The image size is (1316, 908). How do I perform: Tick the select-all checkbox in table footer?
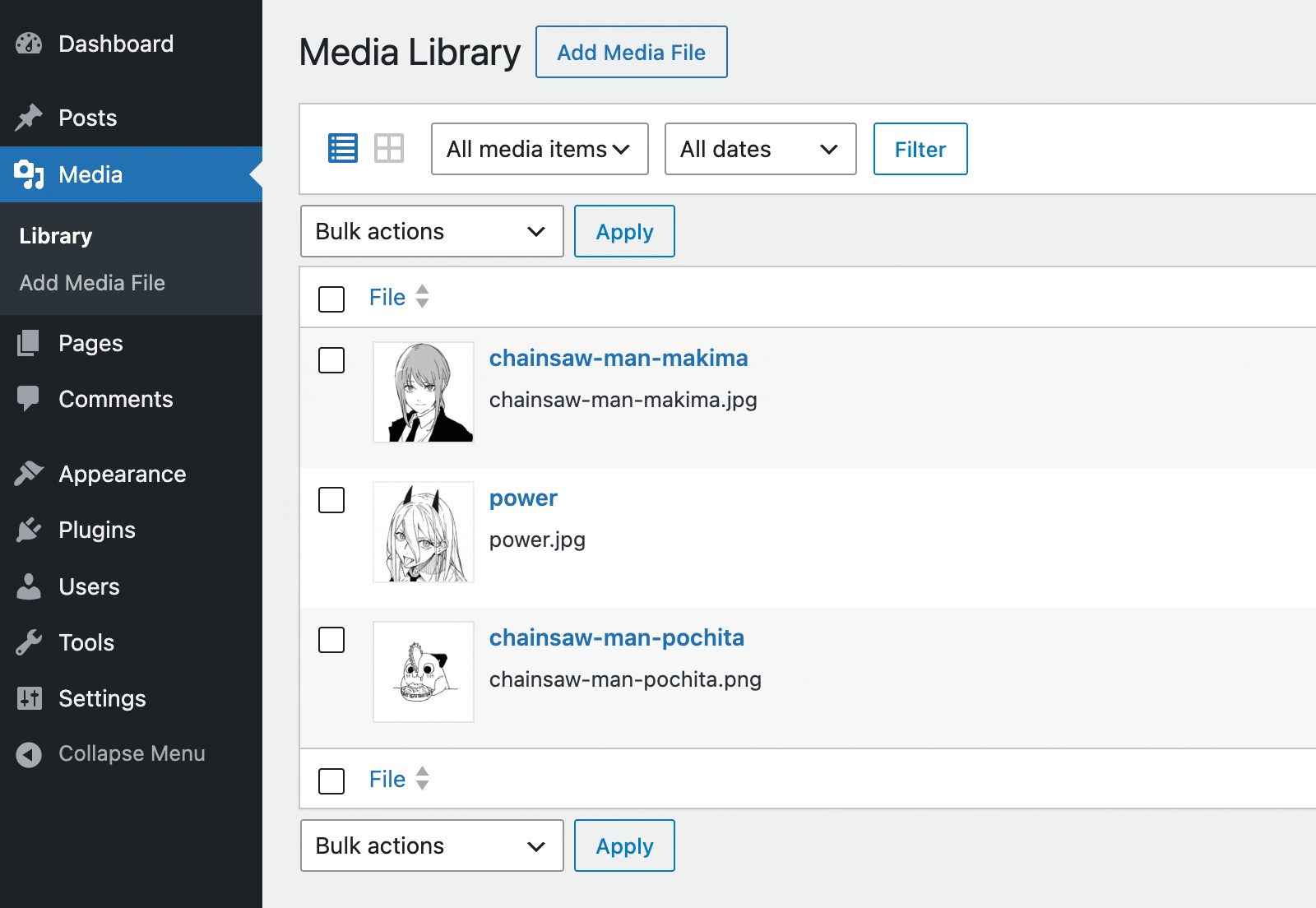coord(331,781)
